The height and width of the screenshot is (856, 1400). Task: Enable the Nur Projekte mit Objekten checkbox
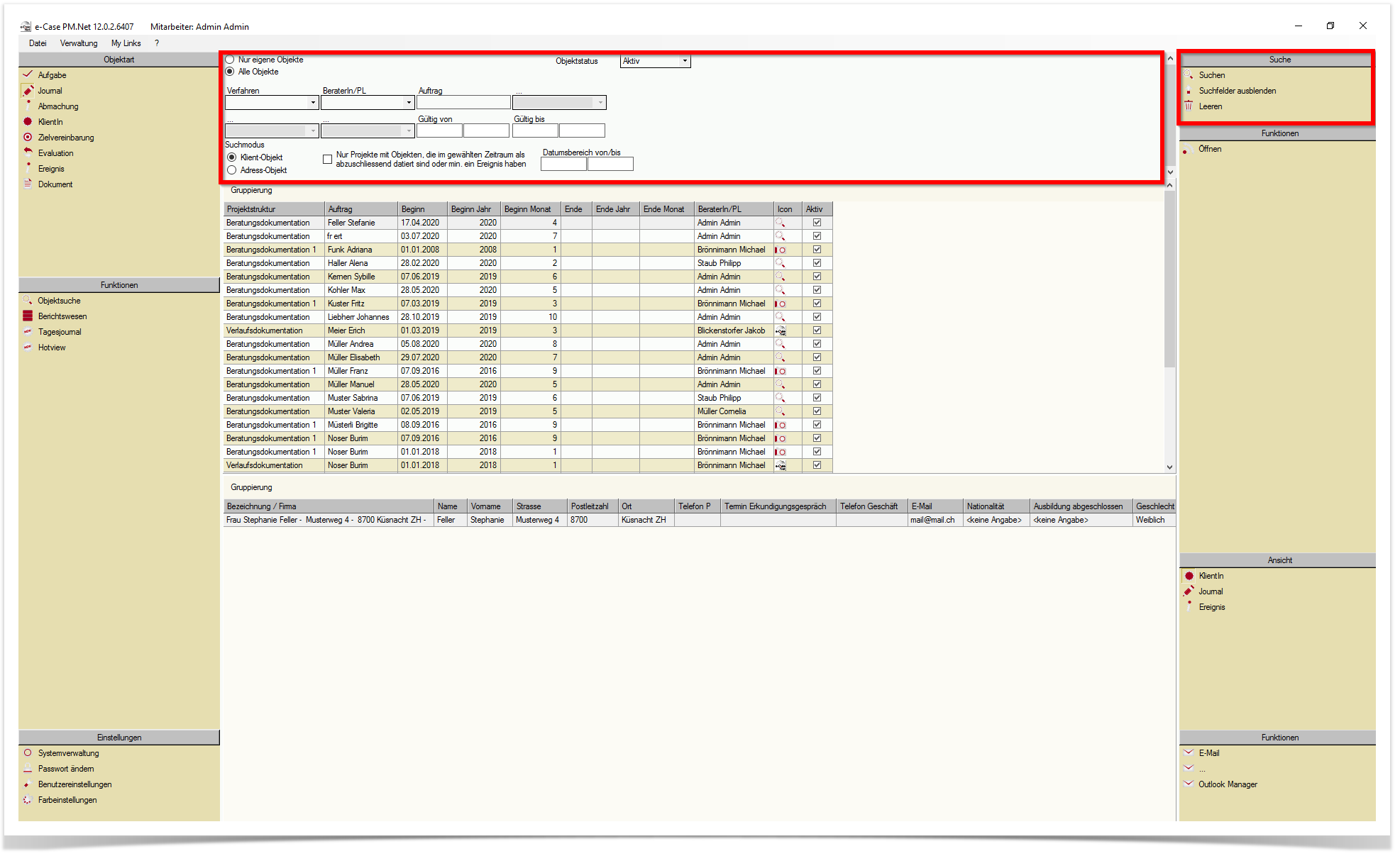tap(327, 159)
